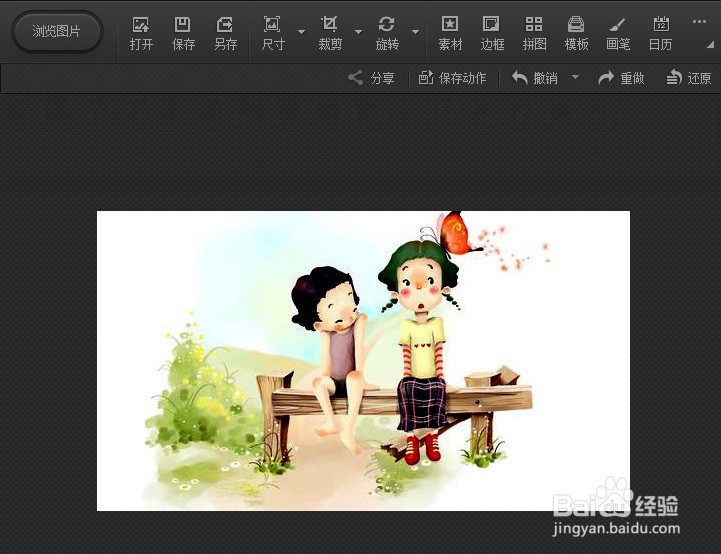Select the 尺寸 resize tool
This screenshot has width=721, height=554.
(273, 33)
